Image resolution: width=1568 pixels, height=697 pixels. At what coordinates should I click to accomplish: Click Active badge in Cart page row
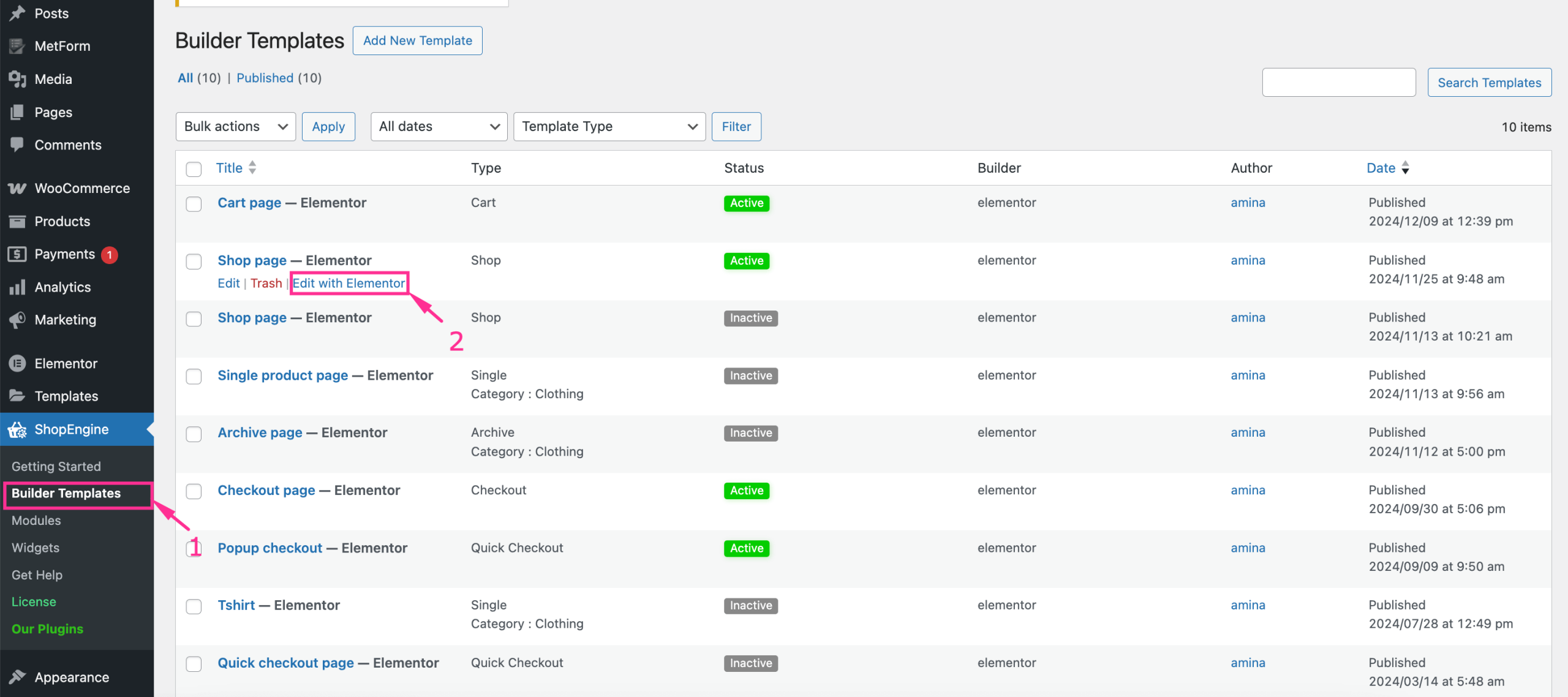(x=747, y=203)
